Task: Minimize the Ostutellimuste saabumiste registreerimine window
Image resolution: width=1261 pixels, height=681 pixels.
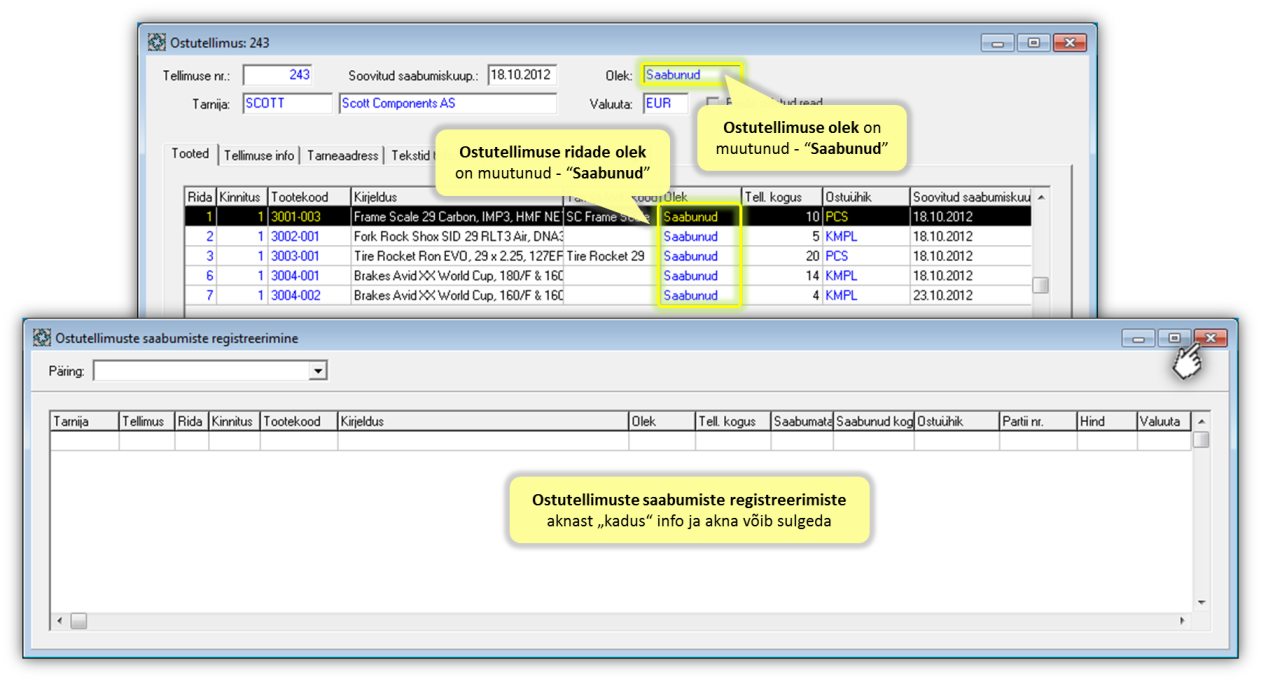Action: pyautogui.click(x=1139, y=339)
